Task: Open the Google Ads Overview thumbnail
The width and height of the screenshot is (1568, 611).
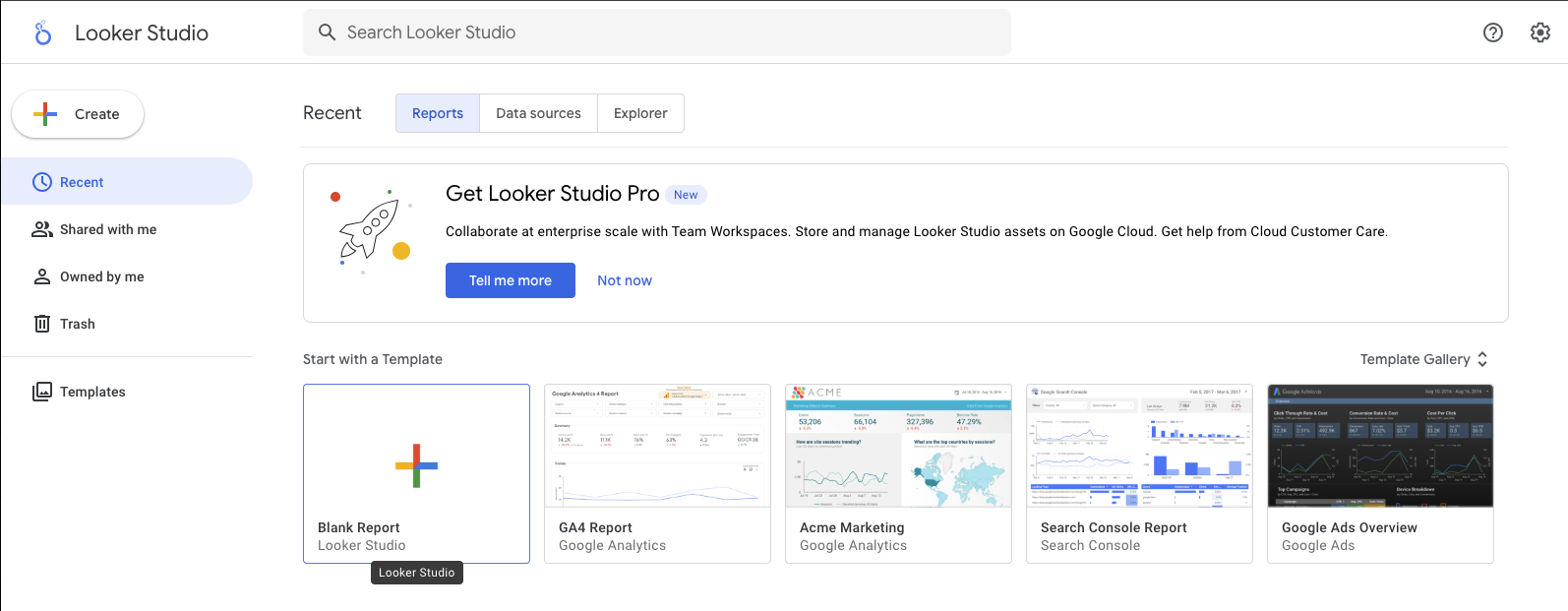Action: (1380, 446)
